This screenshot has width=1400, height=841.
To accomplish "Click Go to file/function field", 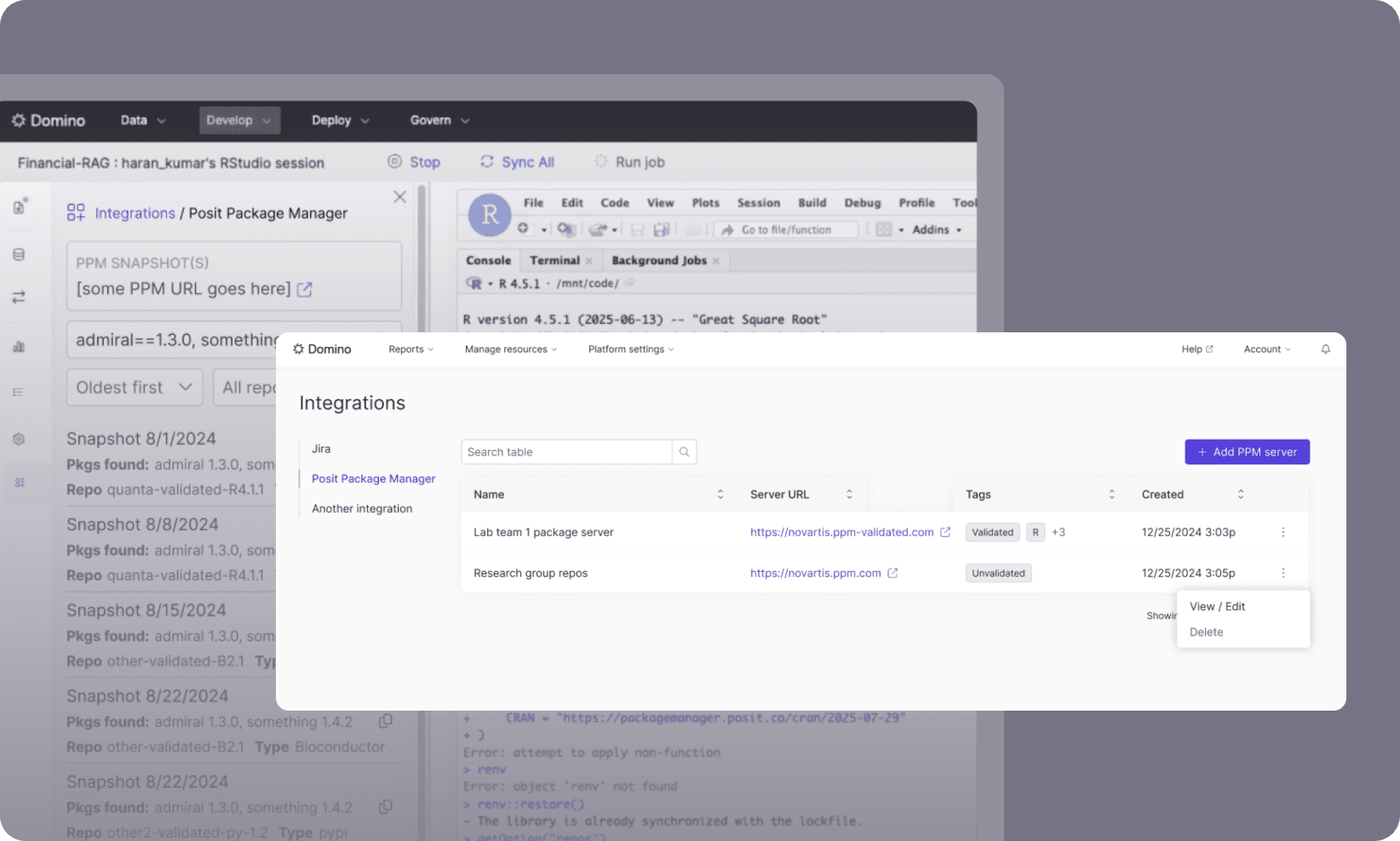I will tap(786, 230).
